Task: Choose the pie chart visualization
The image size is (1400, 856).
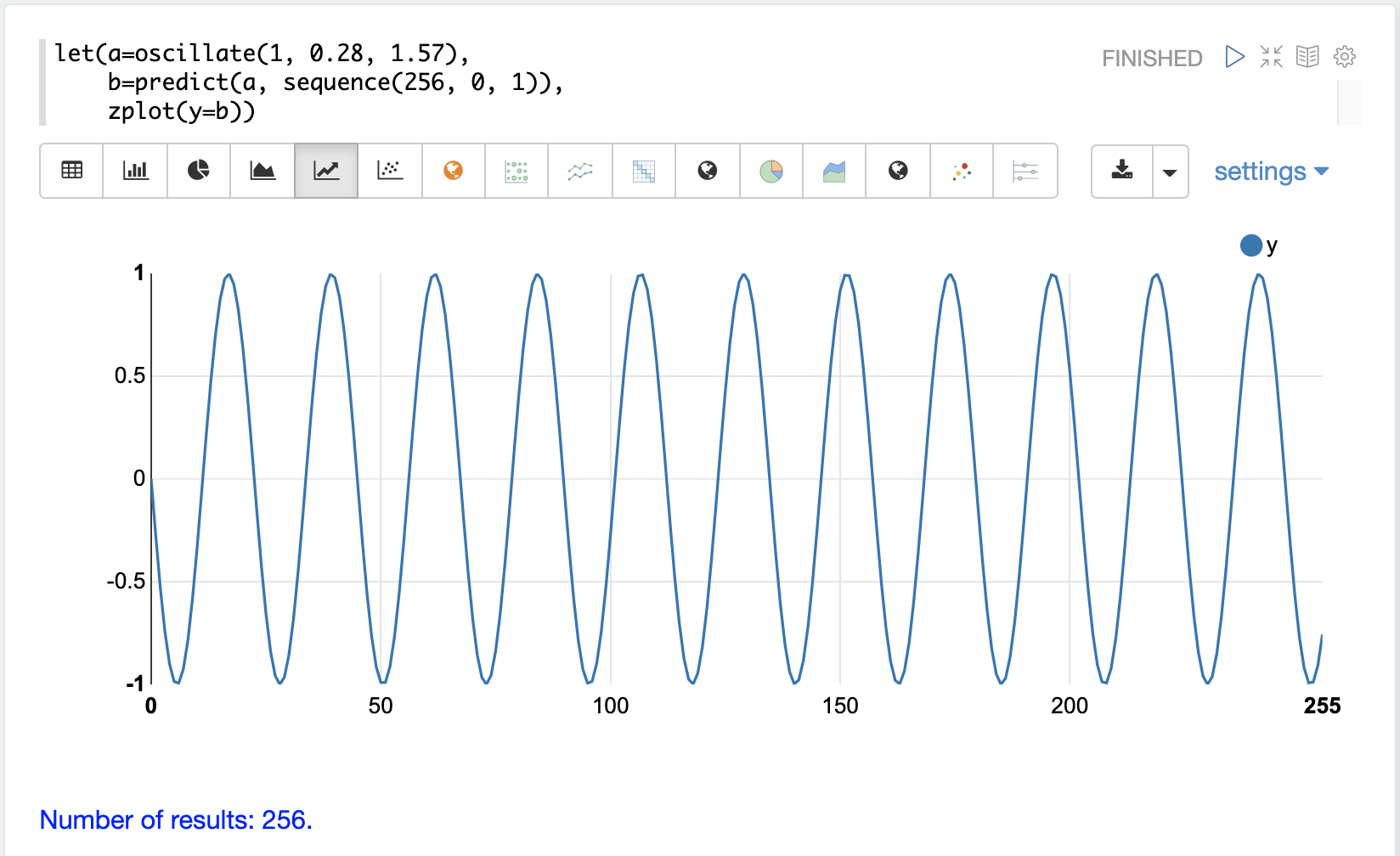Action: click(199, 171)
